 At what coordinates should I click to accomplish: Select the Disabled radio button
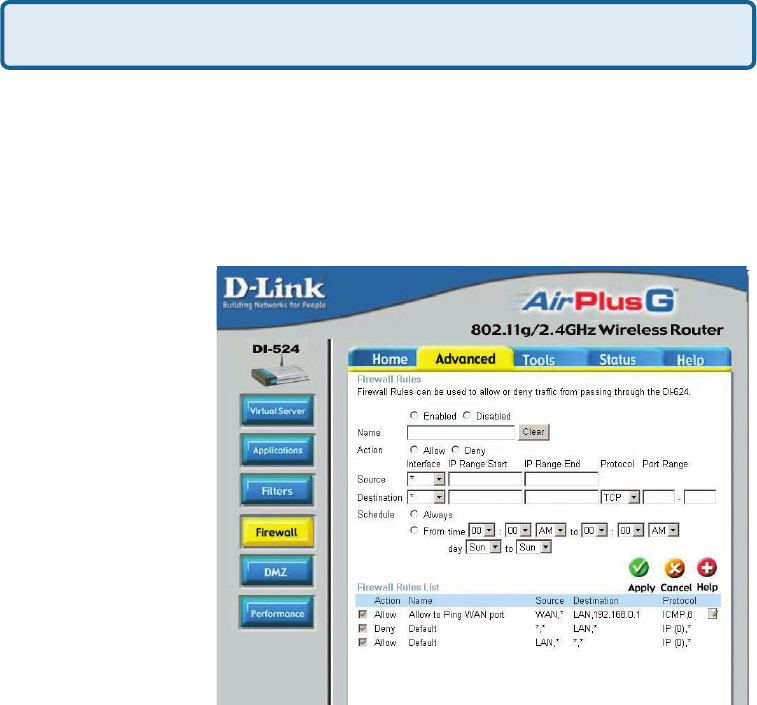tap(466, 415)
